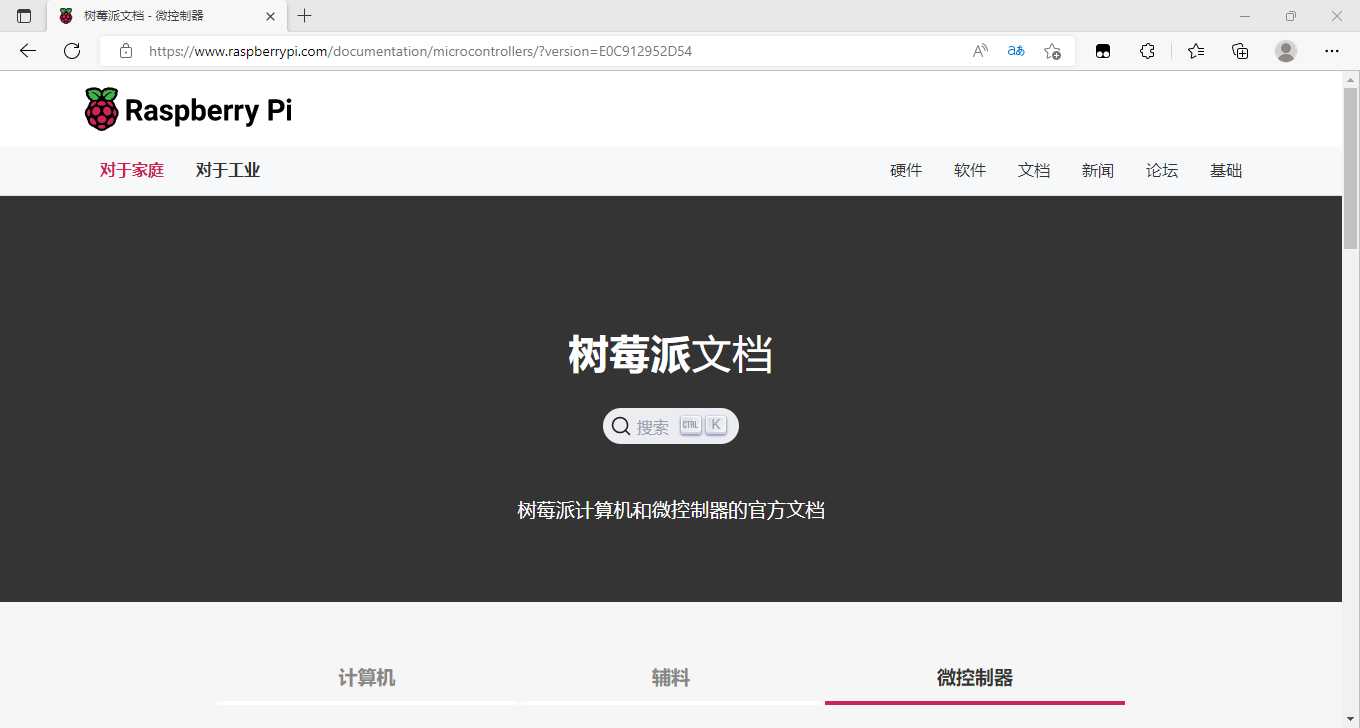The image size is (1360, 728).
Task: Refresh the page with the reload icon
Action: (x=72, y=51)
